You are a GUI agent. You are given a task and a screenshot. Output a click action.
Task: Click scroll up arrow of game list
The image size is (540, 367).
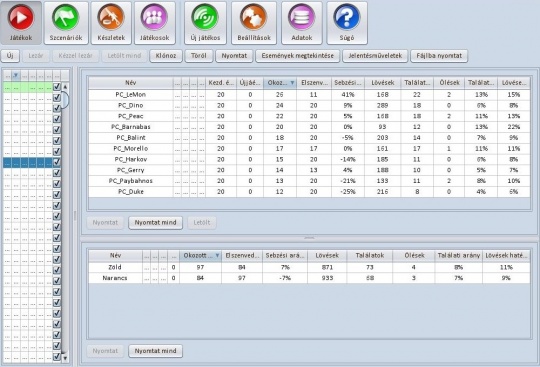tap(65, 87)
